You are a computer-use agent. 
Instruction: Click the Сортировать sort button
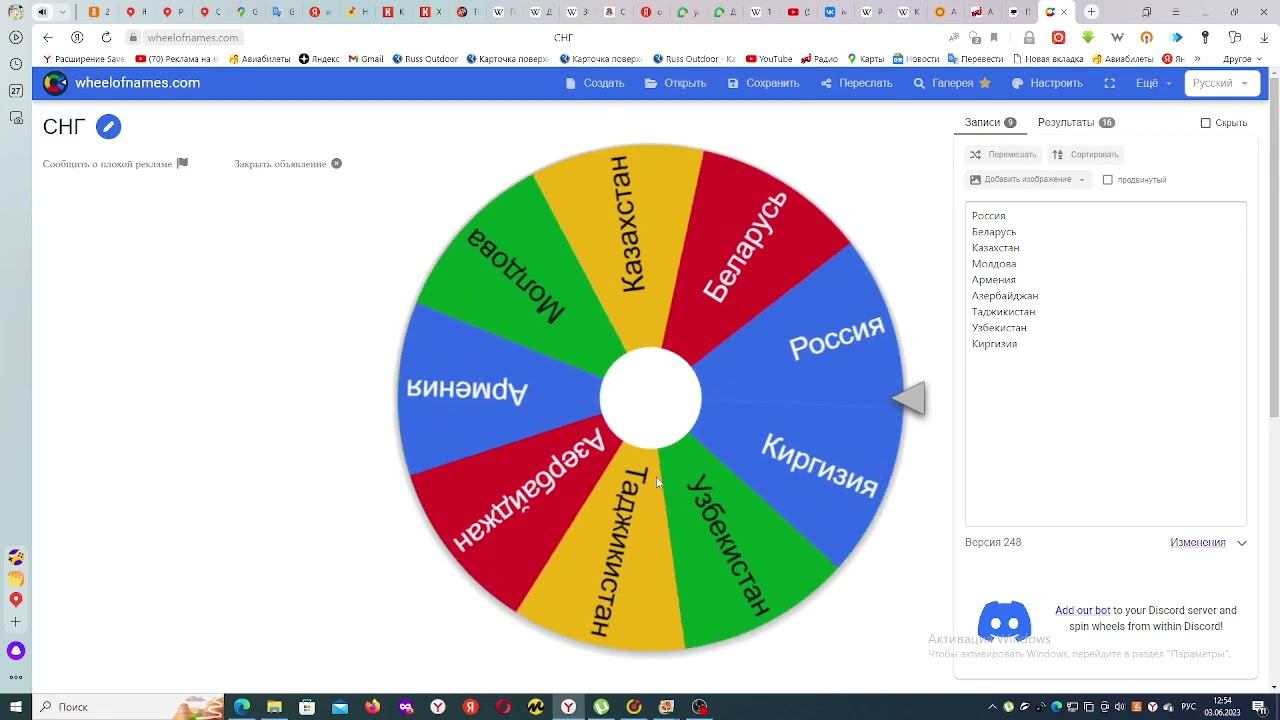(1085, 155)
